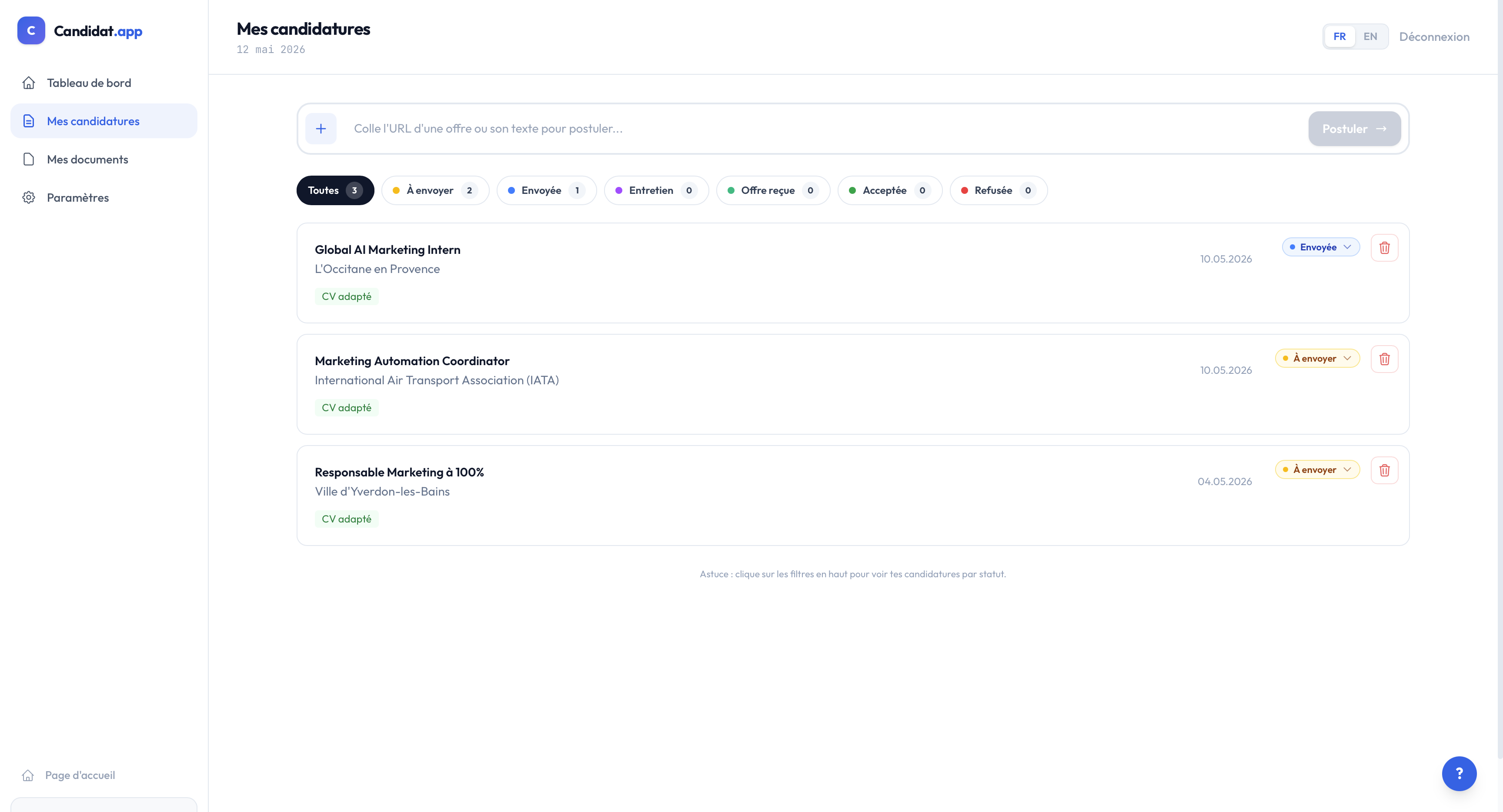Click Ville d'Yverdon-les-Bains company name
The width and height of the screenshot is (1503, 812).
point(382,492)
